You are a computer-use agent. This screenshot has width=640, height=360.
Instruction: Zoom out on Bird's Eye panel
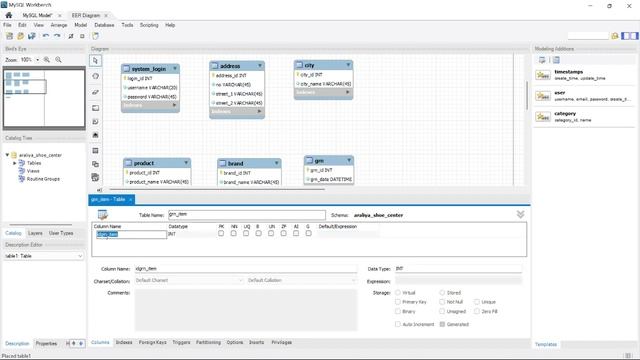tap(58, 60)
